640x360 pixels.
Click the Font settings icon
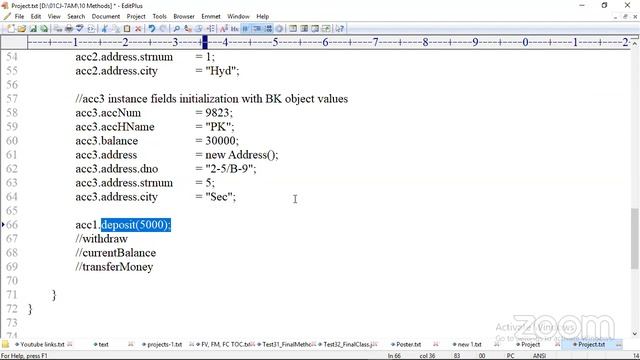pos(224,29)
